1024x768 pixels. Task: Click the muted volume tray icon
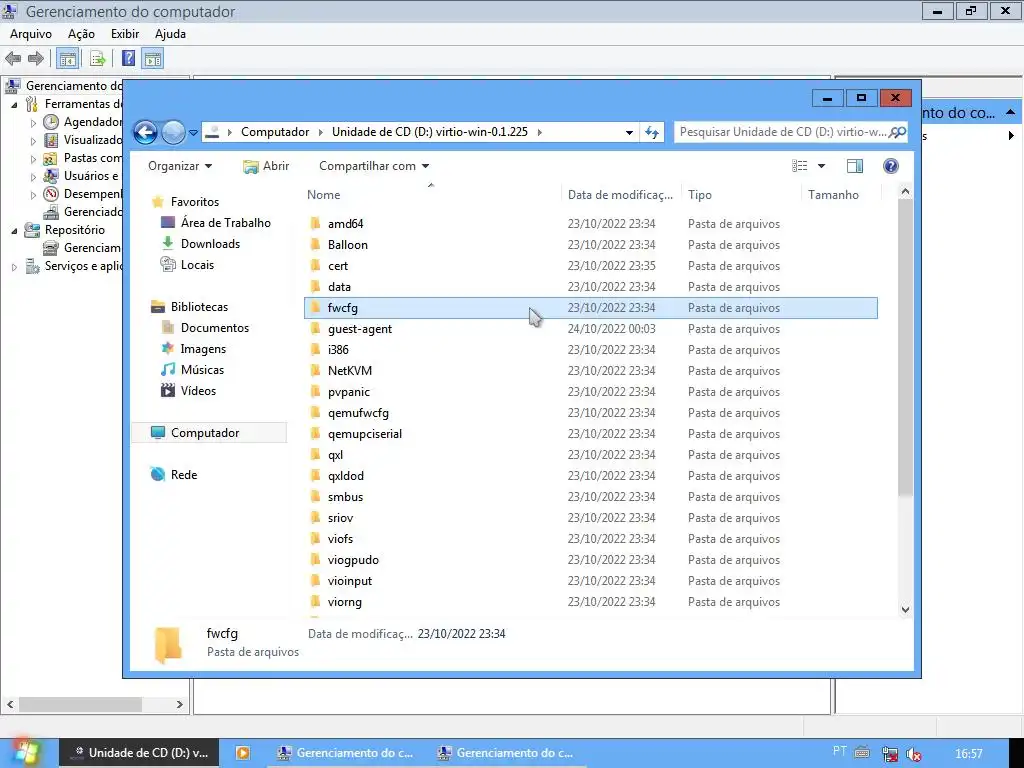[x=914, y=754]
